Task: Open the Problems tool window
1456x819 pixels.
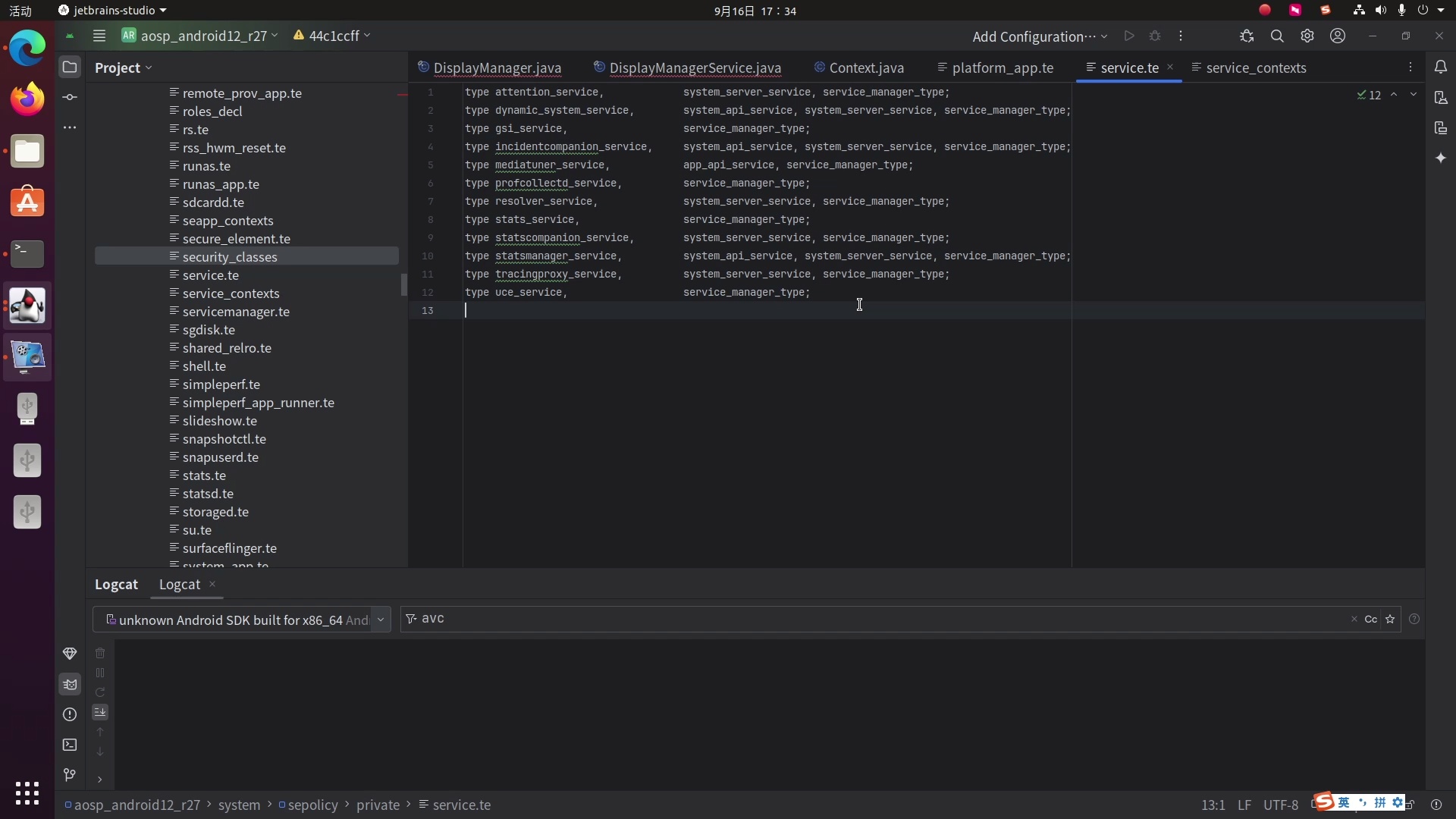Action: (70, 714)
